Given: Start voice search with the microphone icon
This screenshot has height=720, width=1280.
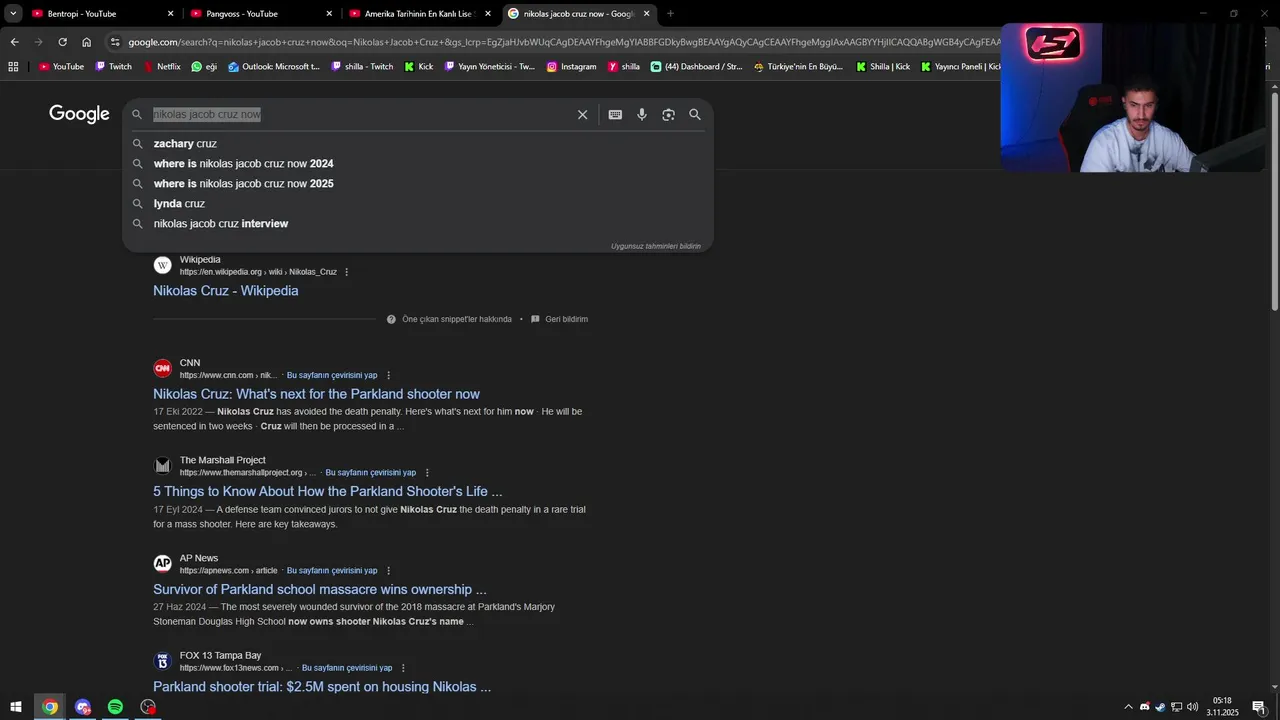Looking at the screenshot, I should [642, 115].
